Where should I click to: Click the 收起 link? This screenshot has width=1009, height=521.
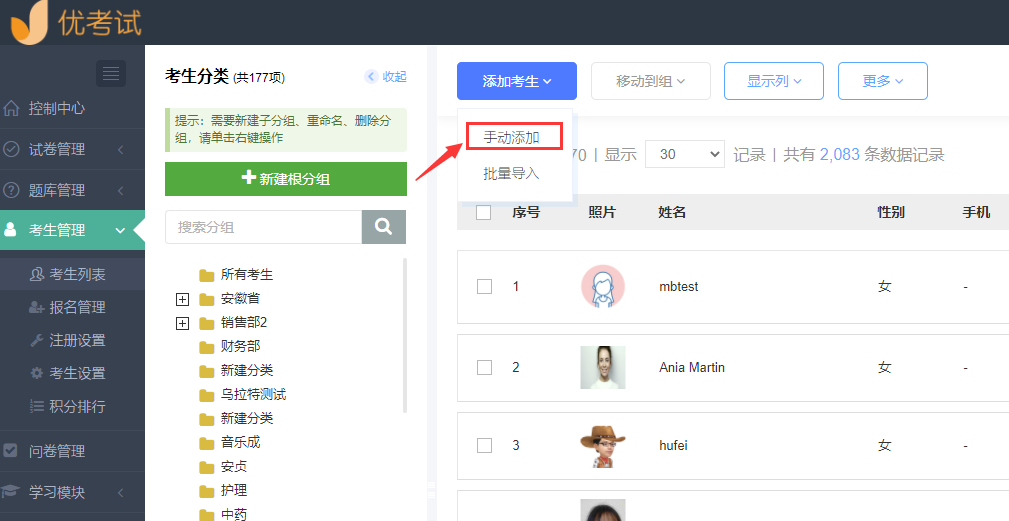pos(394,77)
